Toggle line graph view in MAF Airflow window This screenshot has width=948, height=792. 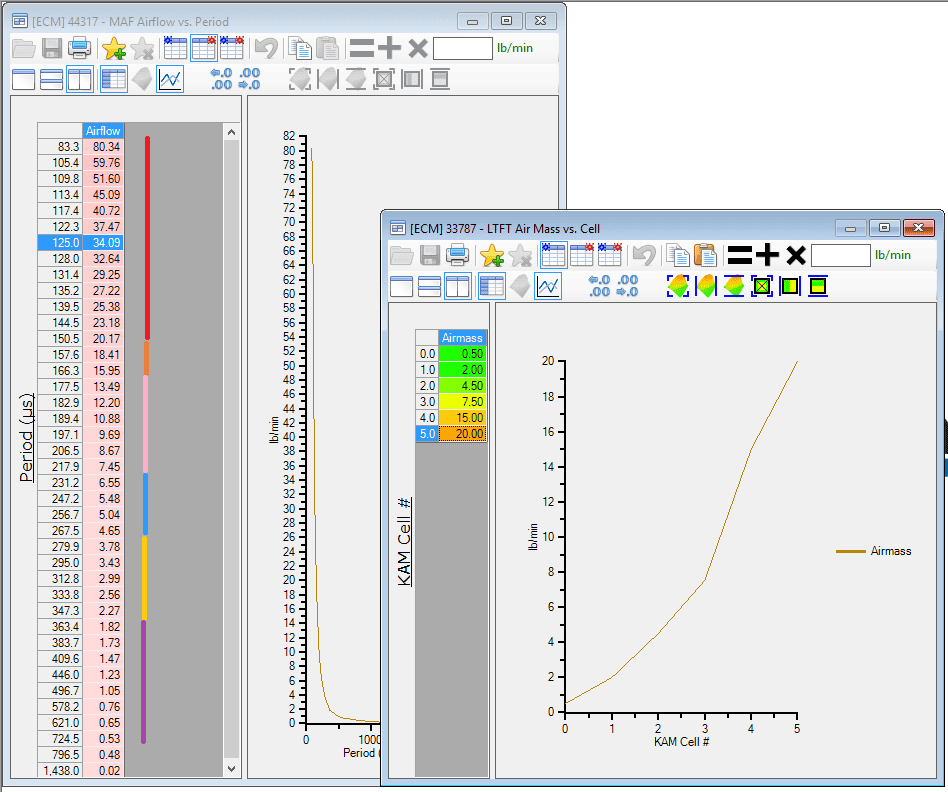coord(170,79)
